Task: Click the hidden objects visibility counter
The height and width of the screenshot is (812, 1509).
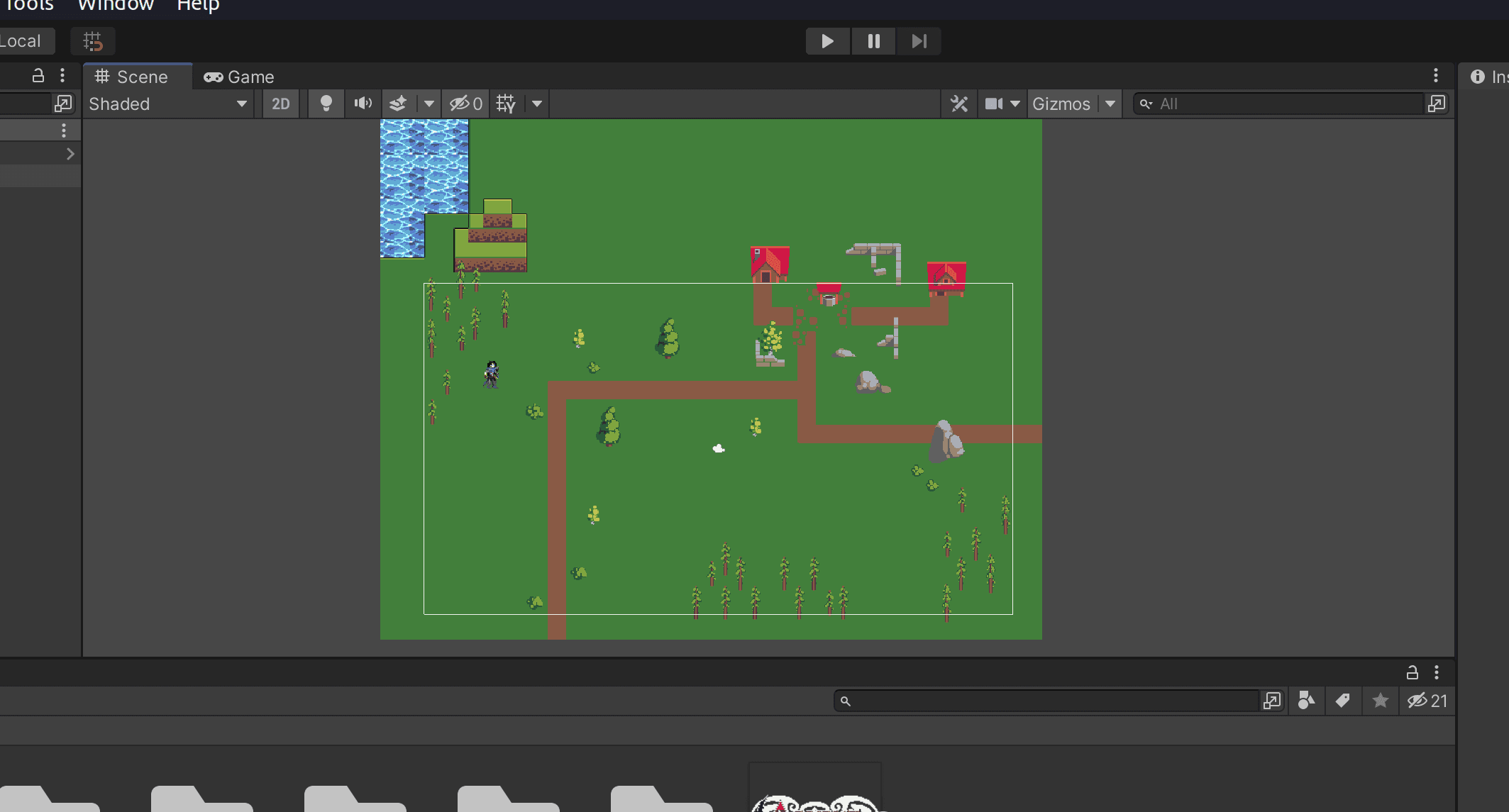Action: [466, 104]
